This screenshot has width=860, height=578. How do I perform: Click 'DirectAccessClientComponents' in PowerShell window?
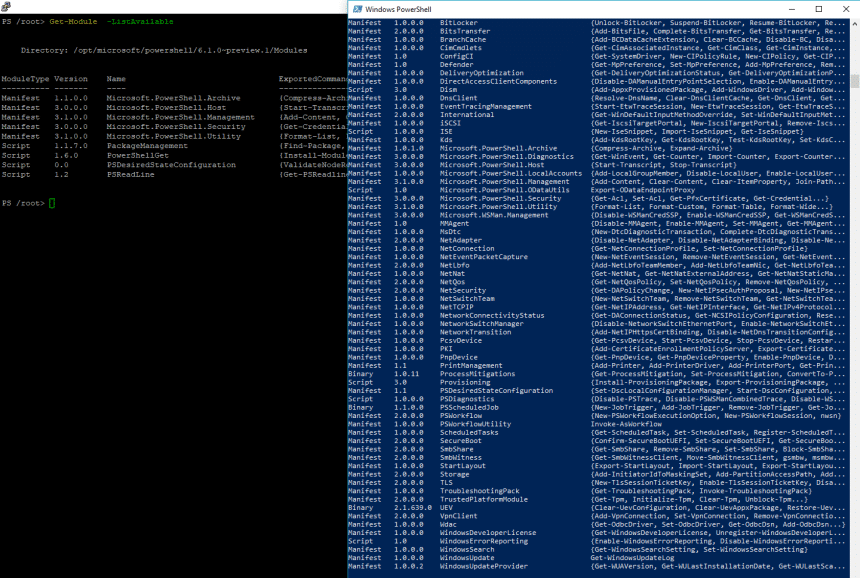499,81
